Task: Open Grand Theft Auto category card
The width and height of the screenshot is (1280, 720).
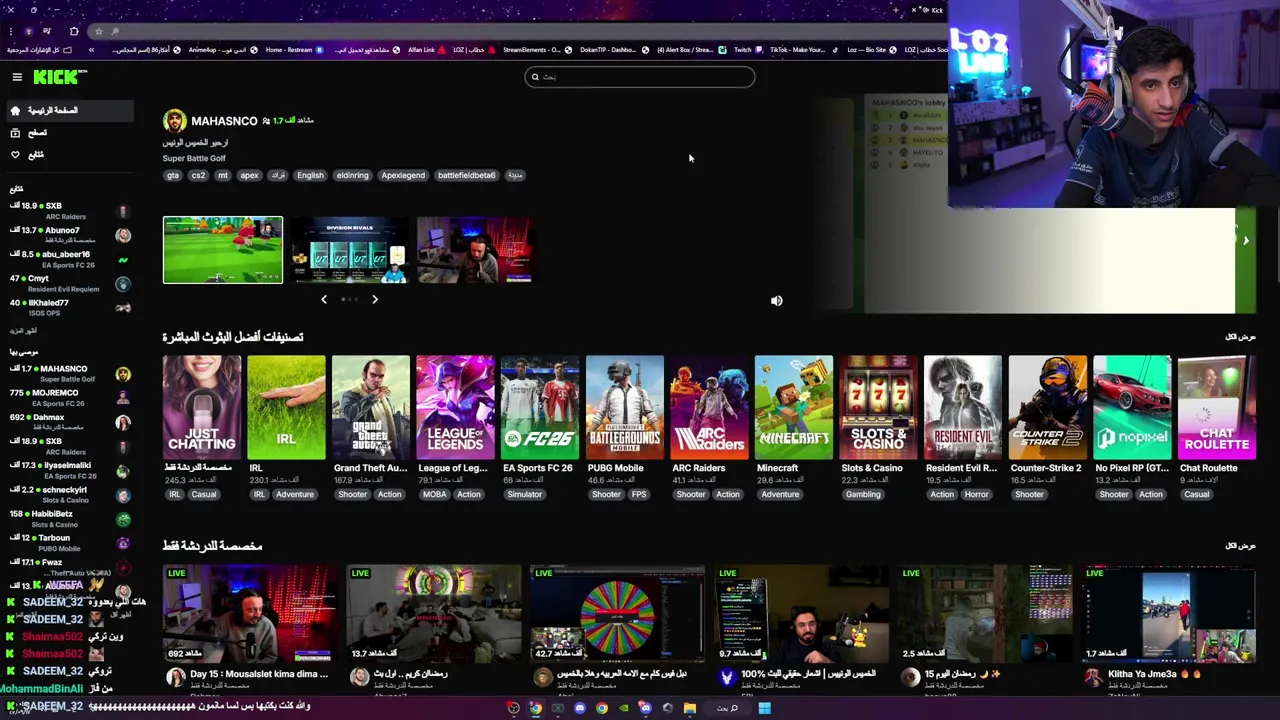Action: (x=371, y=408)
